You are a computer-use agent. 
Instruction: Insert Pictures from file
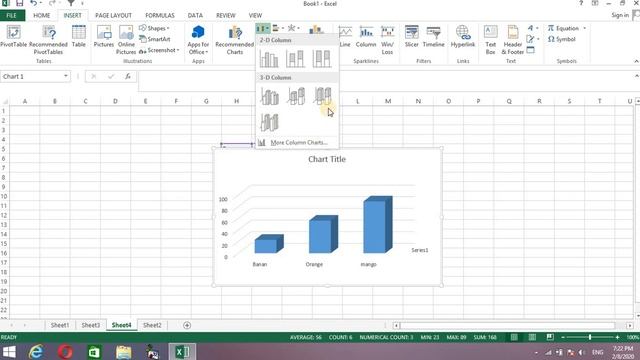pos(104,37)
